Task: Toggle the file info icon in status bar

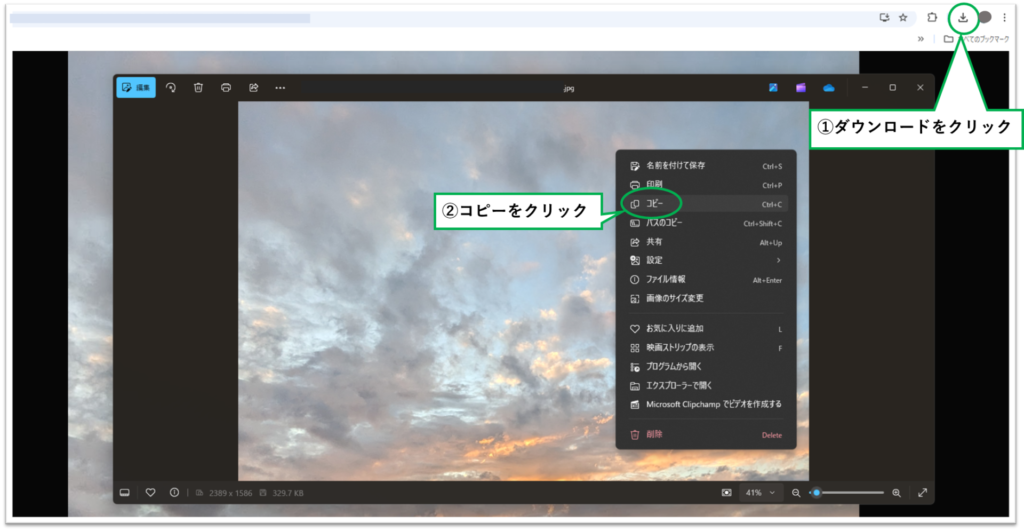Action: click(174, 492)
